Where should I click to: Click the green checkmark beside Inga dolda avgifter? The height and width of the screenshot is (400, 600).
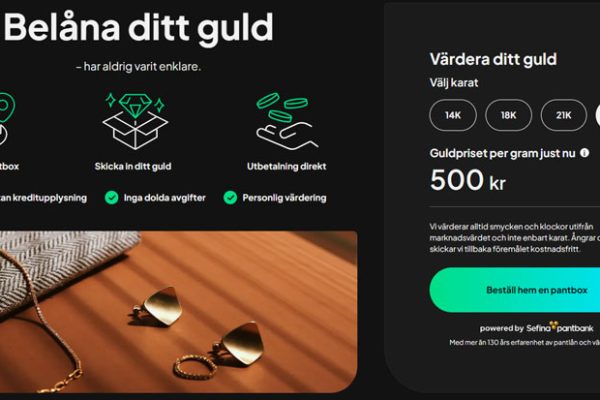click(111, 198)
